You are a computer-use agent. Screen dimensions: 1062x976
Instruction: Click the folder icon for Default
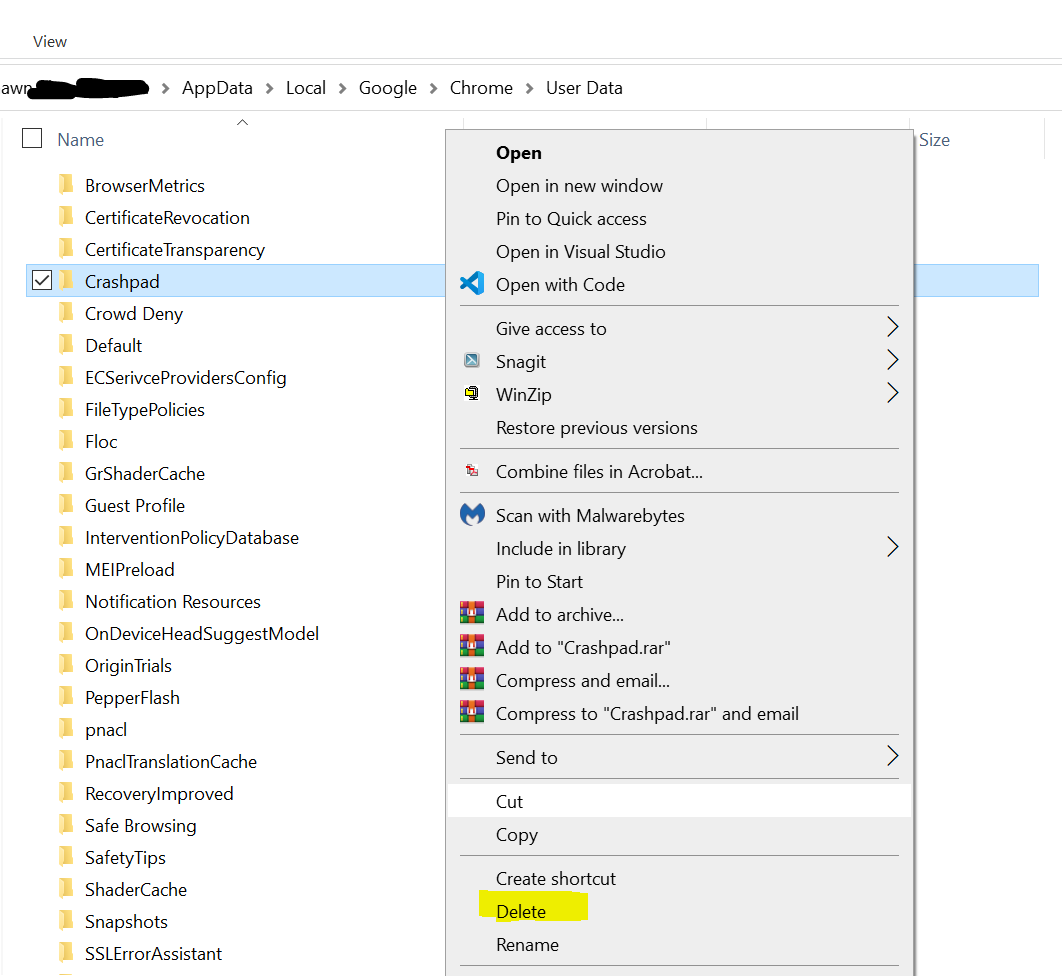pos(67,345)
